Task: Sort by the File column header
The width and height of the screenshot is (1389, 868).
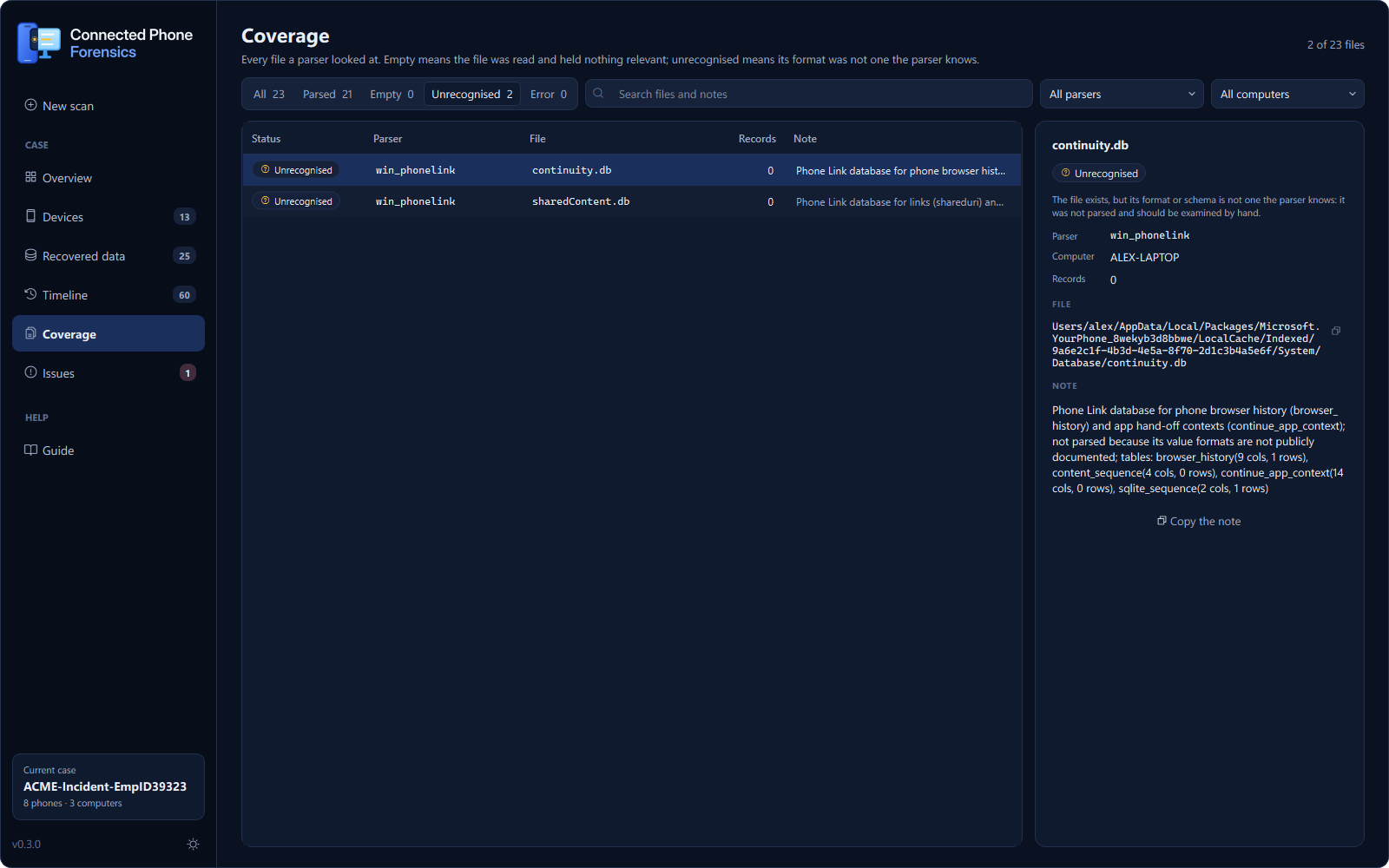Action: click(537, 139)
